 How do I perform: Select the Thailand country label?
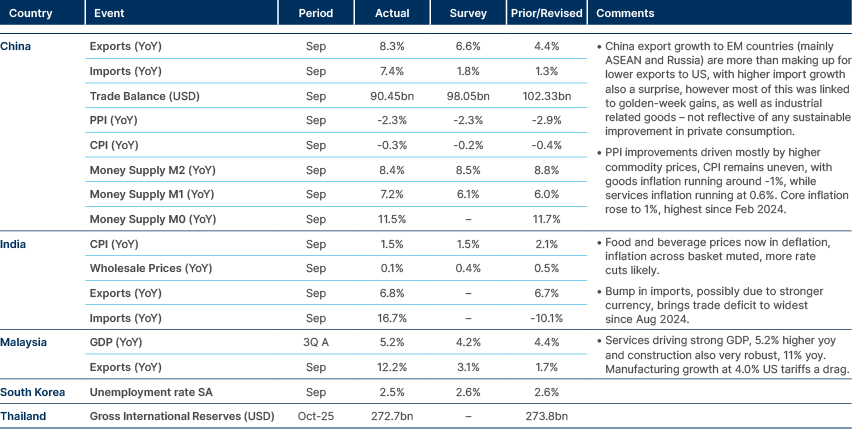pos(23,414)
